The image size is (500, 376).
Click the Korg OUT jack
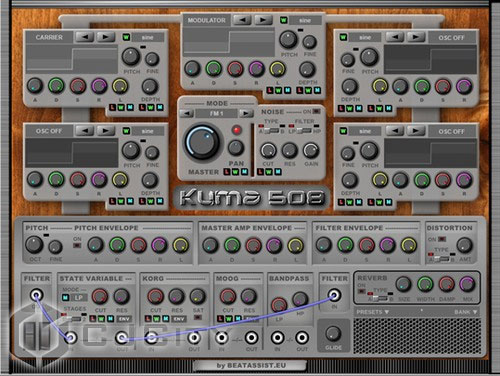(x=194, y=338)
